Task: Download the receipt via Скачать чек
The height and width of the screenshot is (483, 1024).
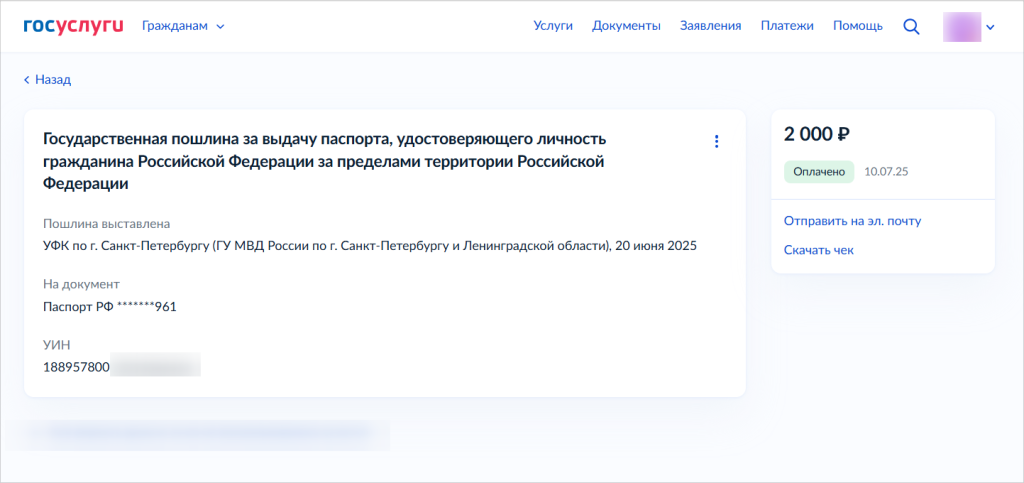Action: [x=818, y=250]
